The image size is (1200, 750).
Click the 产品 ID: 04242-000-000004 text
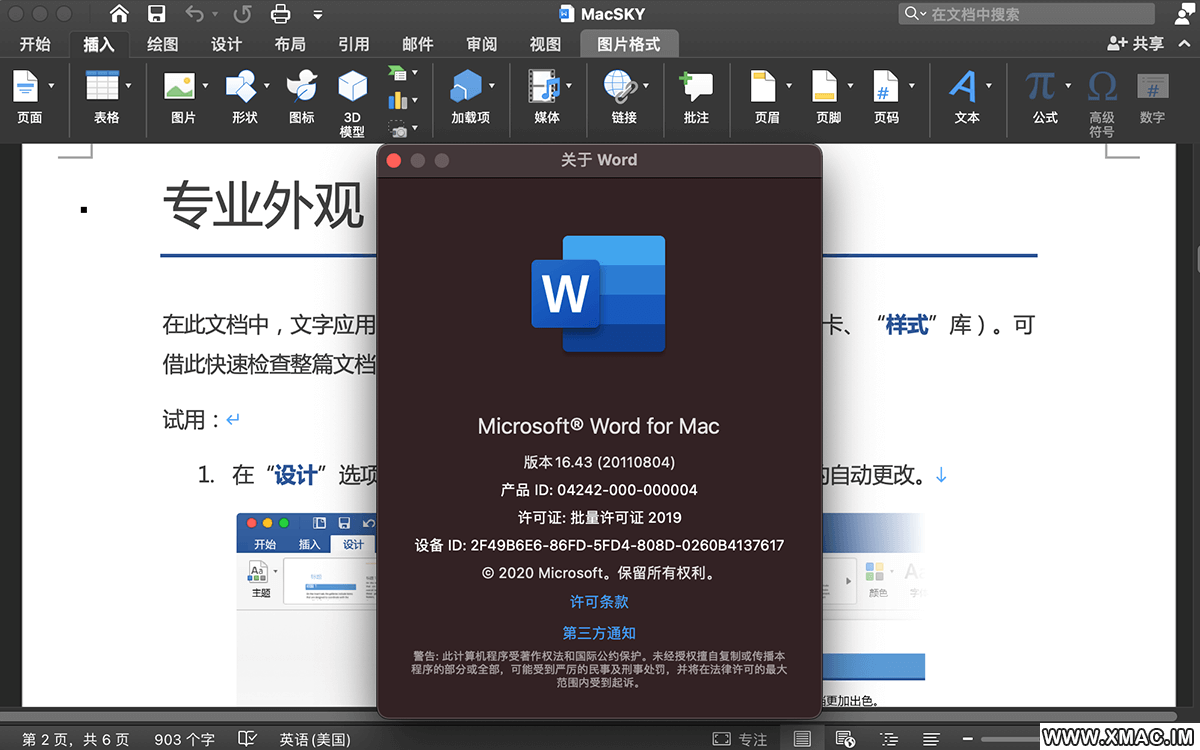pyautogui.click(x=599, y=490)
